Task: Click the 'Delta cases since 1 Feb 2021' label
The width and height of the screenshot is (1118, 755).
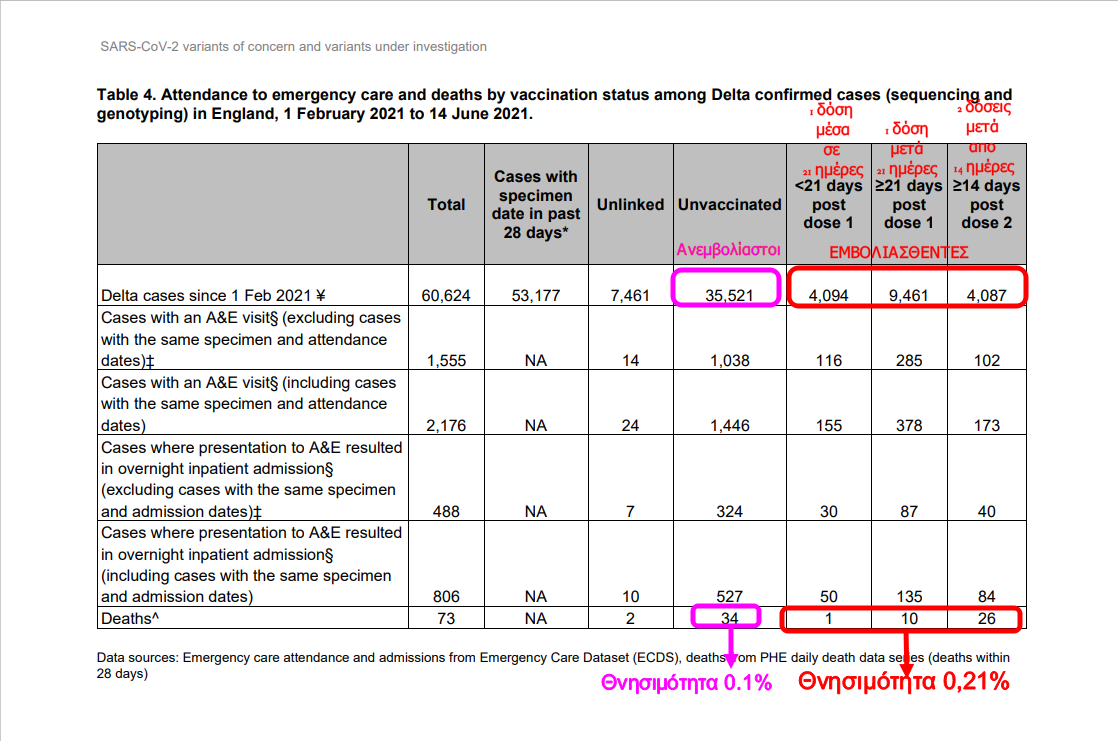Action: point(214,296)
